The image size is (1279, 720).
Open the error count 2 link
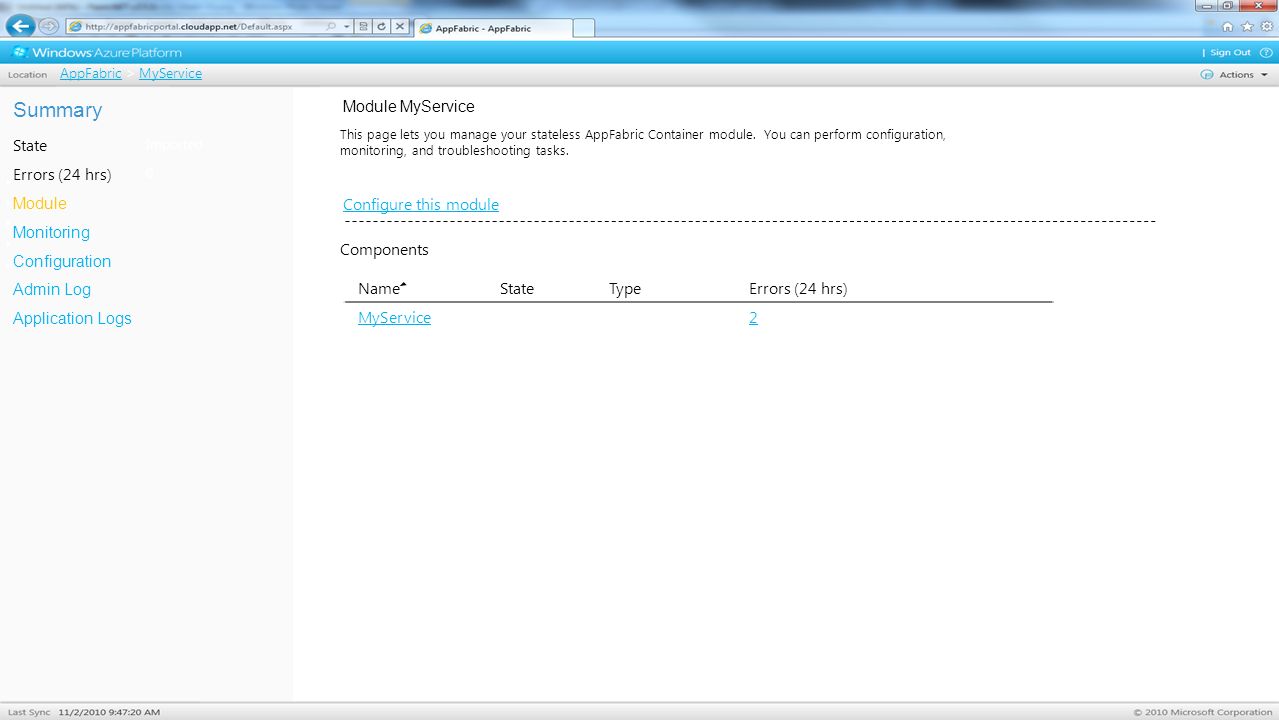coord(753,318)
